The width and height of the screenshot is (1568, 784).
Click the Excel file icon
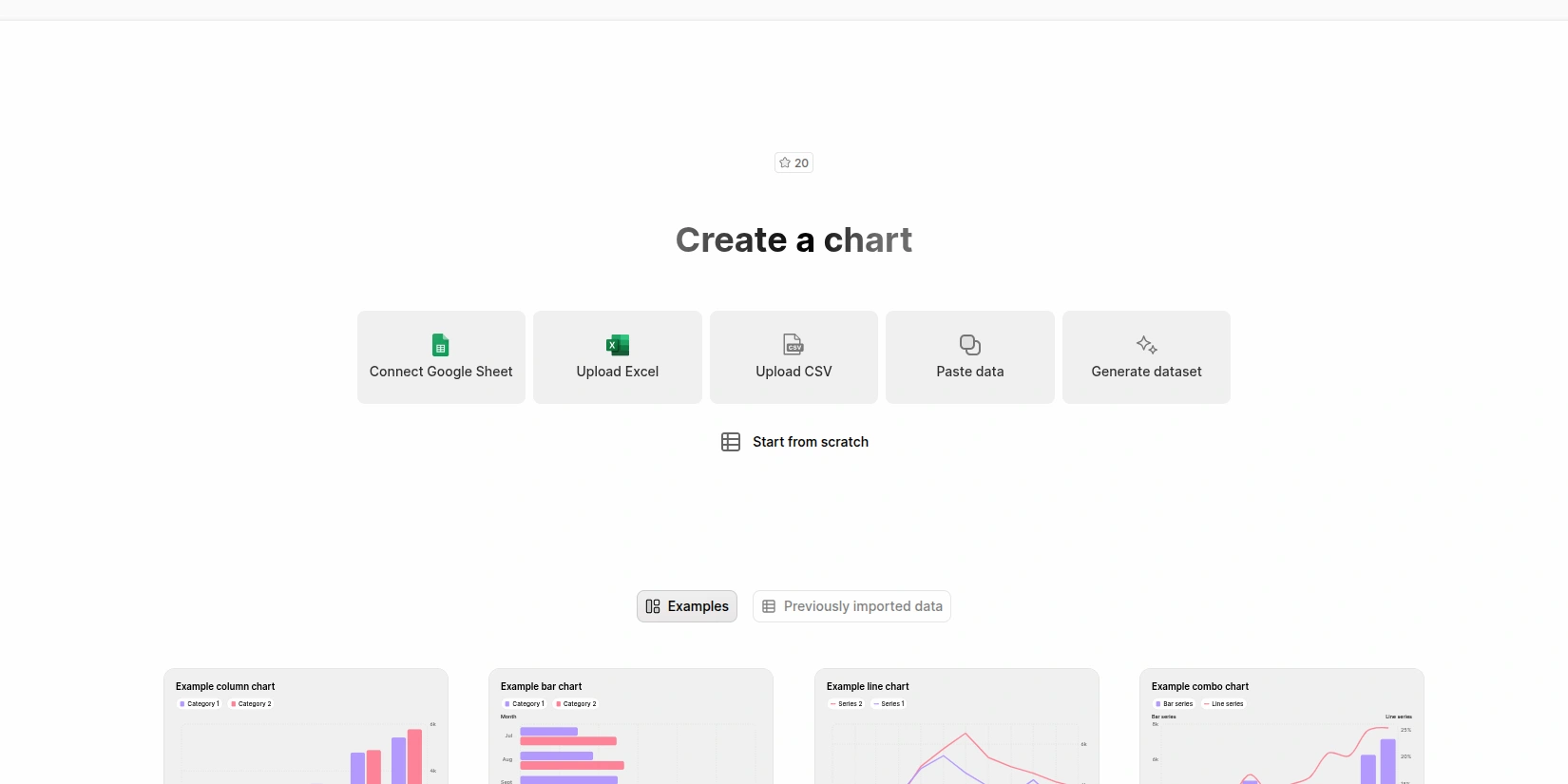pos(618,345)
